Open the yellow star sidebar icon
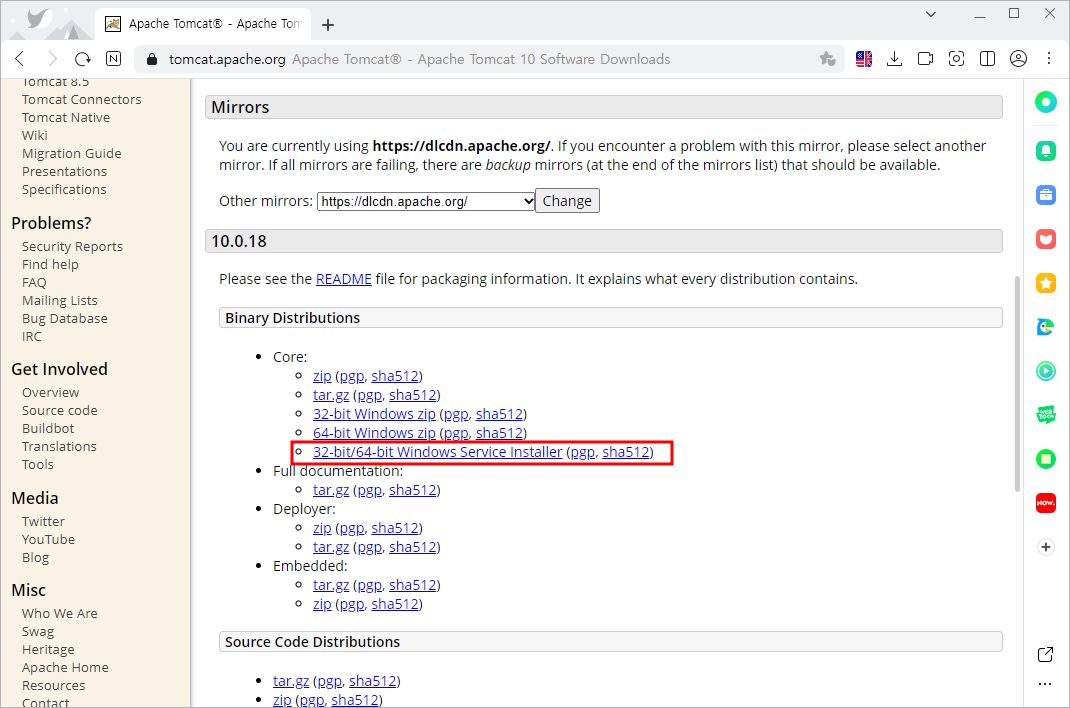The height and width of the screenshot is (708, 1070). click(x=1045, y=283)
